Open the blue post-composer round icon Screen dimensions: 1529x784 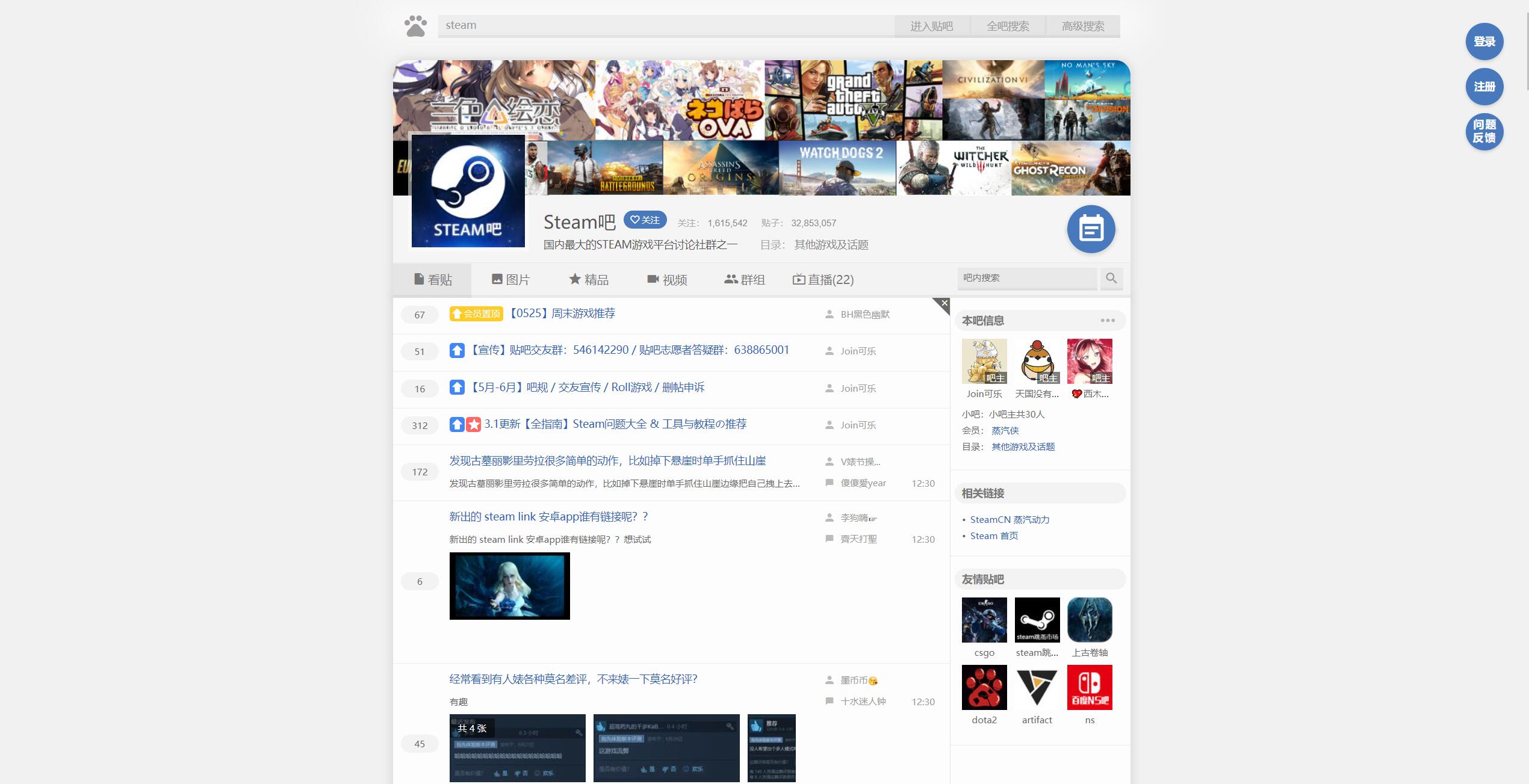1091,229
